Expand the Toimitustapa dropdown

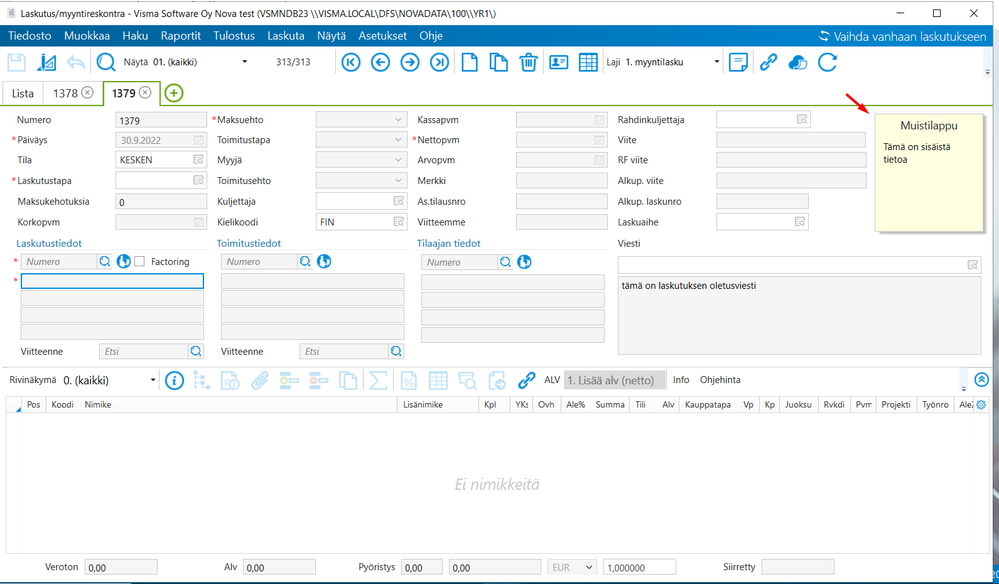tap(398, 139)
